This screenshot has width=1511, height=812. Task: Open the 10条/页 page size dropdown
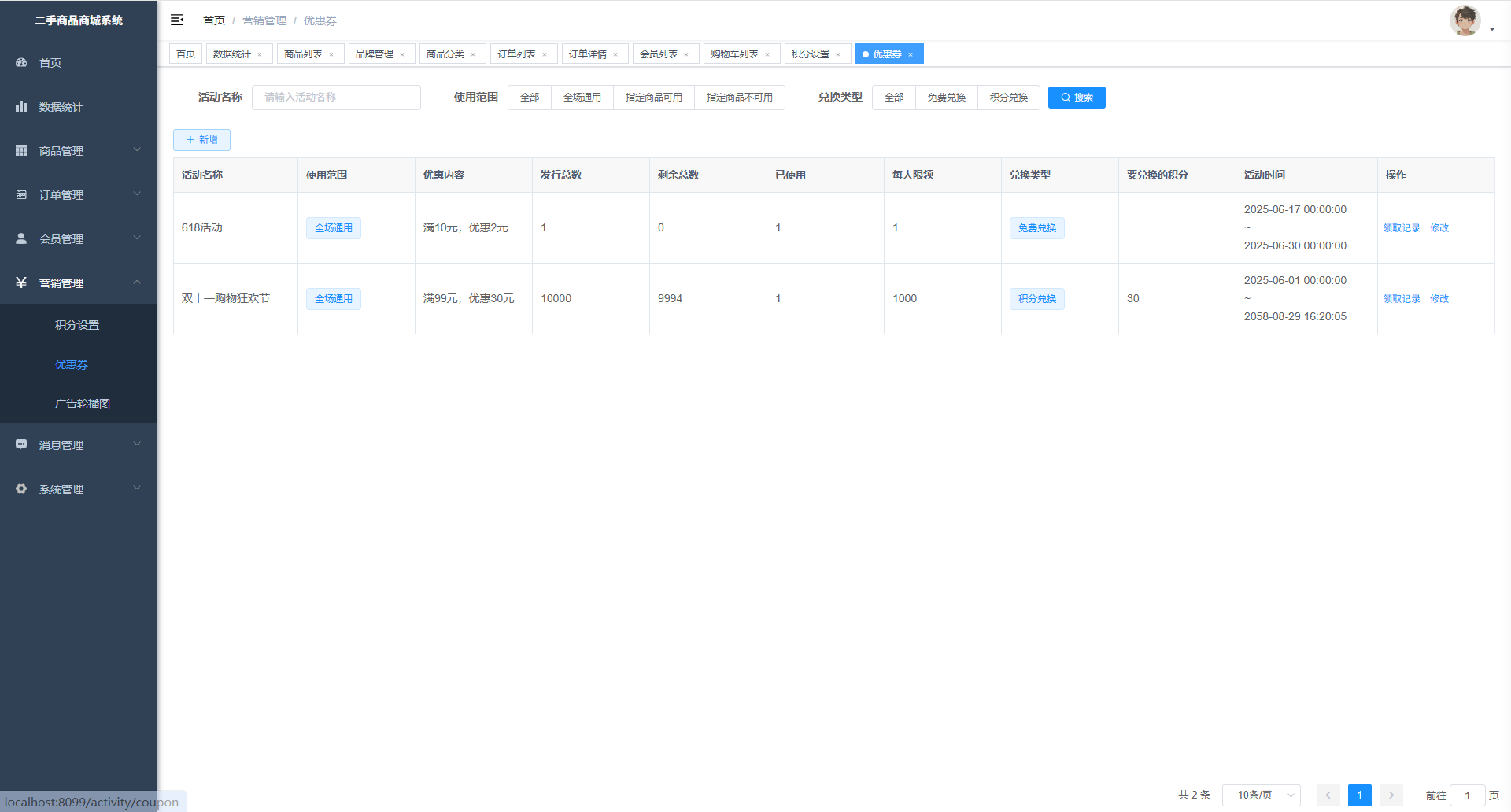point(1261,795)
